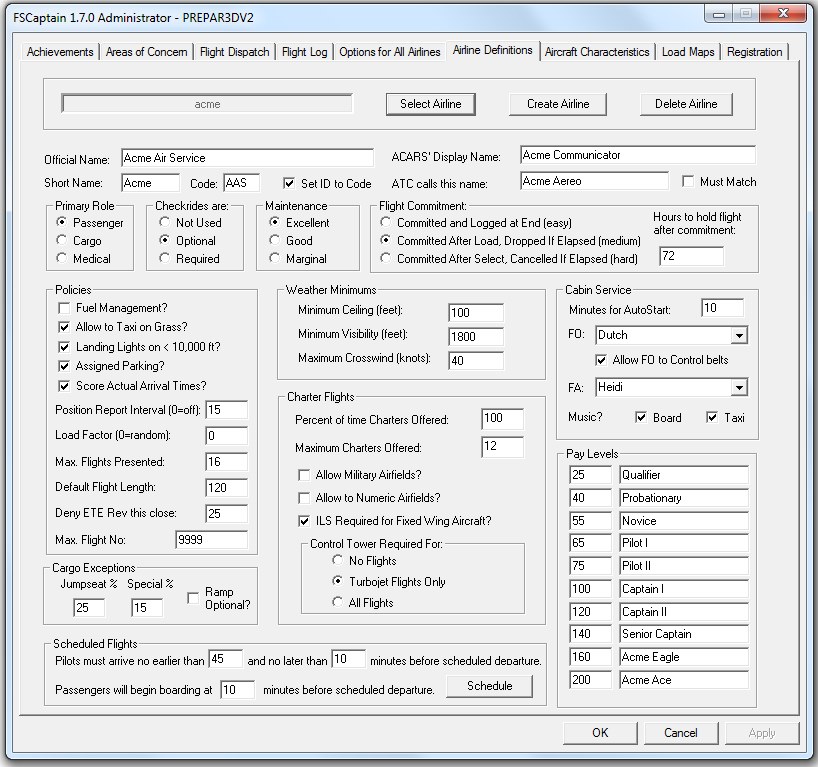Click Percent of time Charters Offered field
The height and width of the screenshot is (767, 818).
pyautogui.click(x=502, y=418)
